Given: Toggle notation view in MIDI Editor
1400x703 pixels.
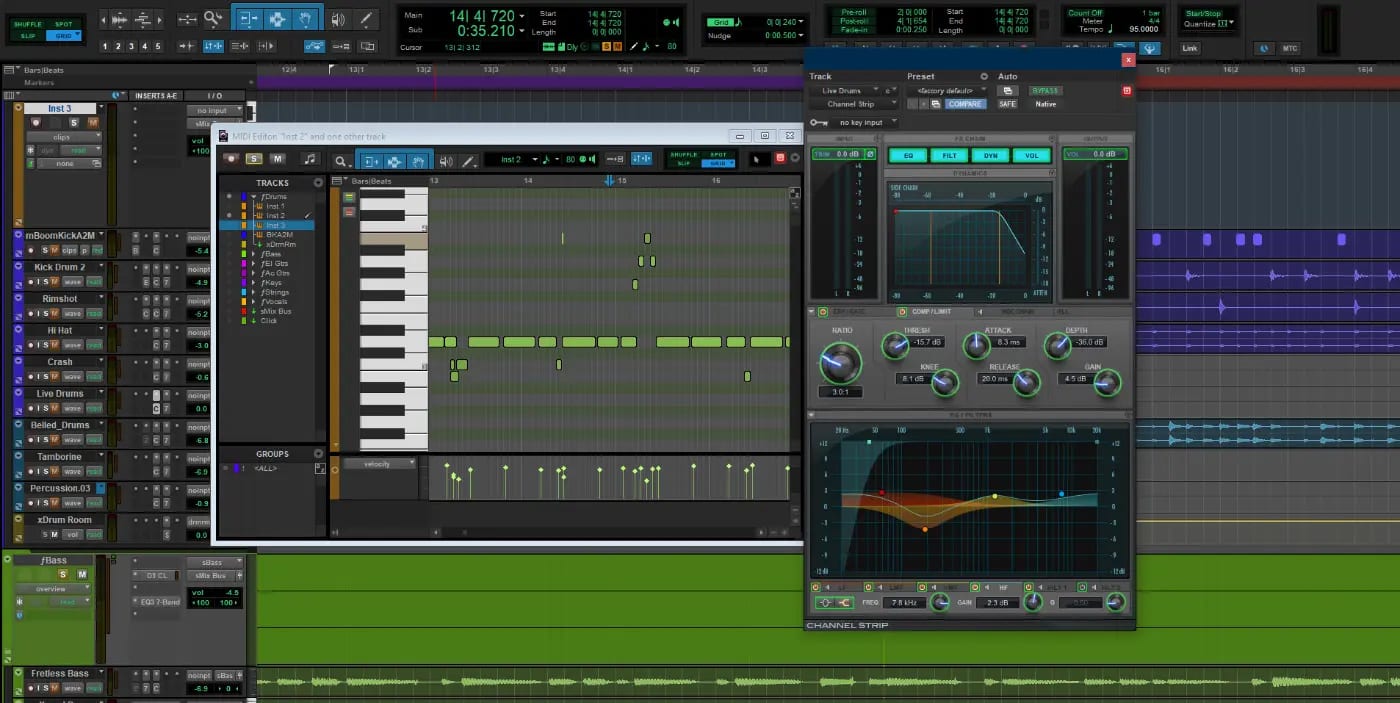Looking at the screenshot, I should click(310, 159).
